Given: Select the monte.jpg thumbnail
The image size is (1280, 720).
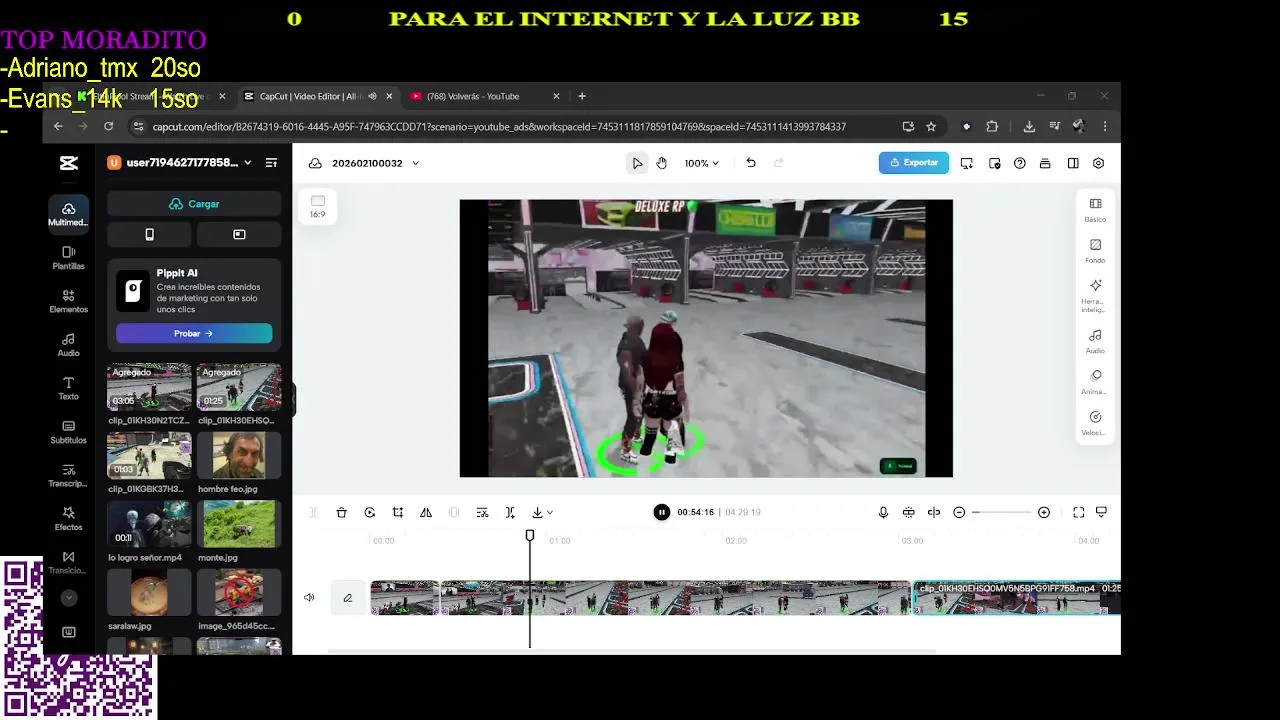Looking at the screenshot, I should pyautogui.click(x=239, y=524).
